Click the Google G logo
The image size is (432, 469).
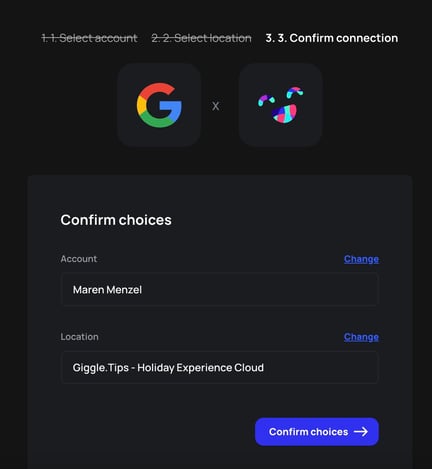pos(159,105)
